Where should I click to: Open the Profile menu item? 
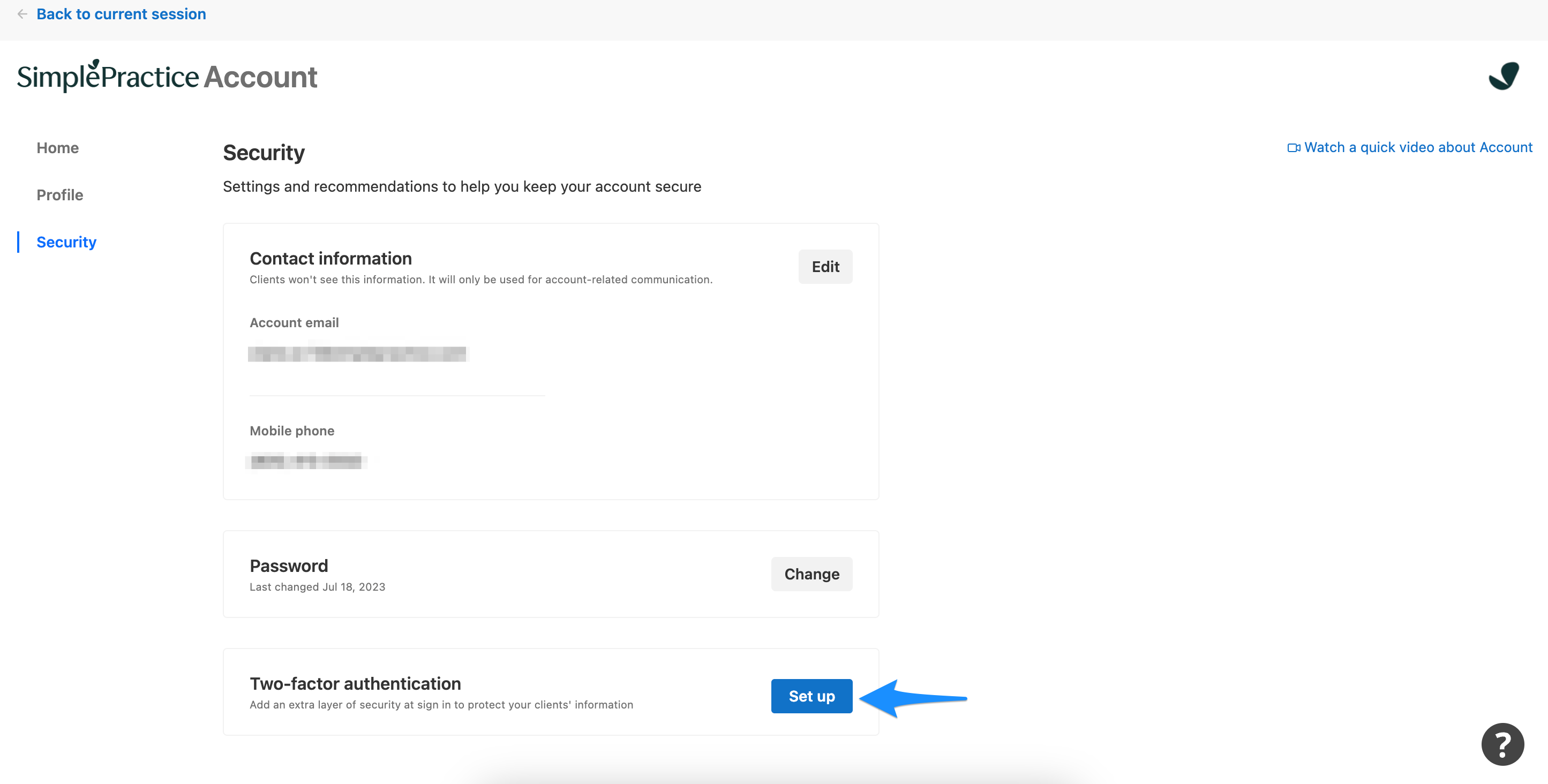point(59,194)
